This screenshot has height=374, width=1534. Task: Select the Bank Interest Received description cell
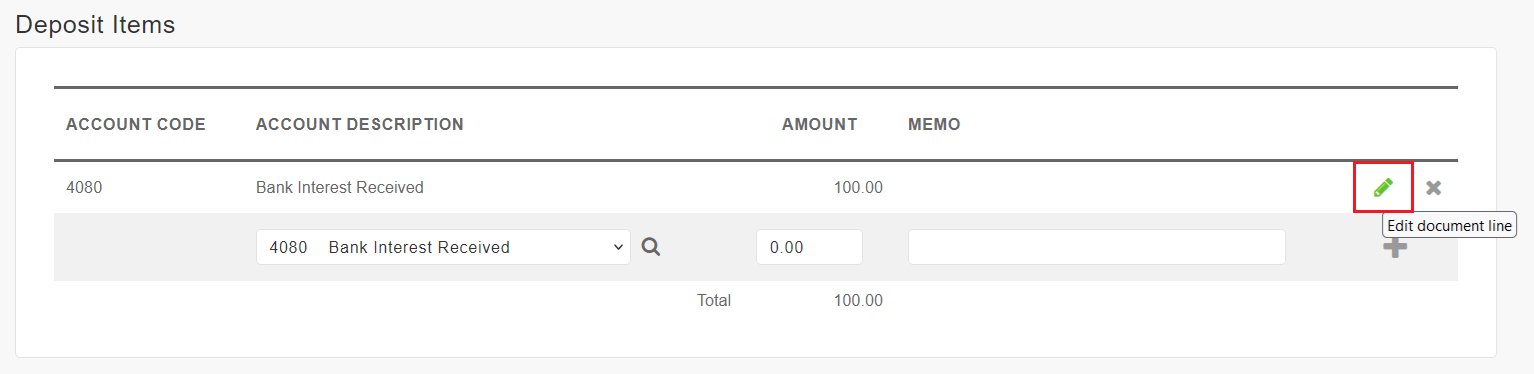pos(340,187)
